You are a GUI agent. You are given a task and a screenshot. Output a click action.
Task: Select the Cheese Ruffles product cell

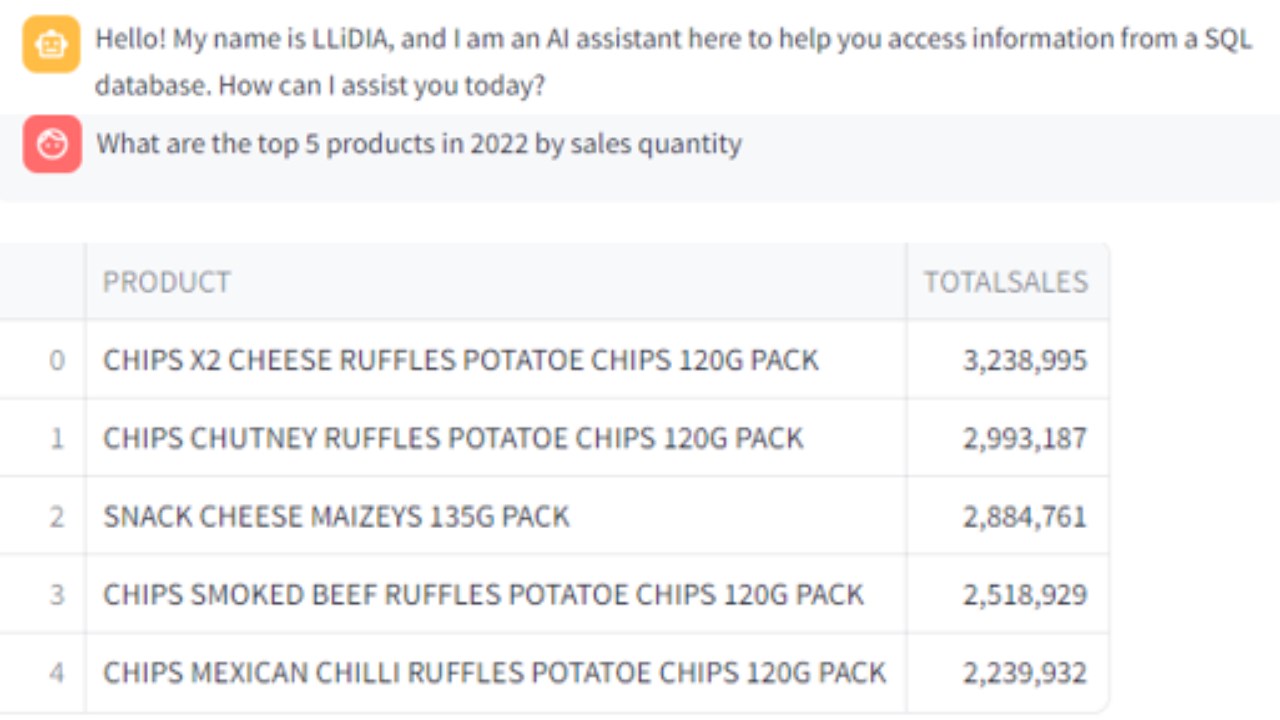click(461, 360)
